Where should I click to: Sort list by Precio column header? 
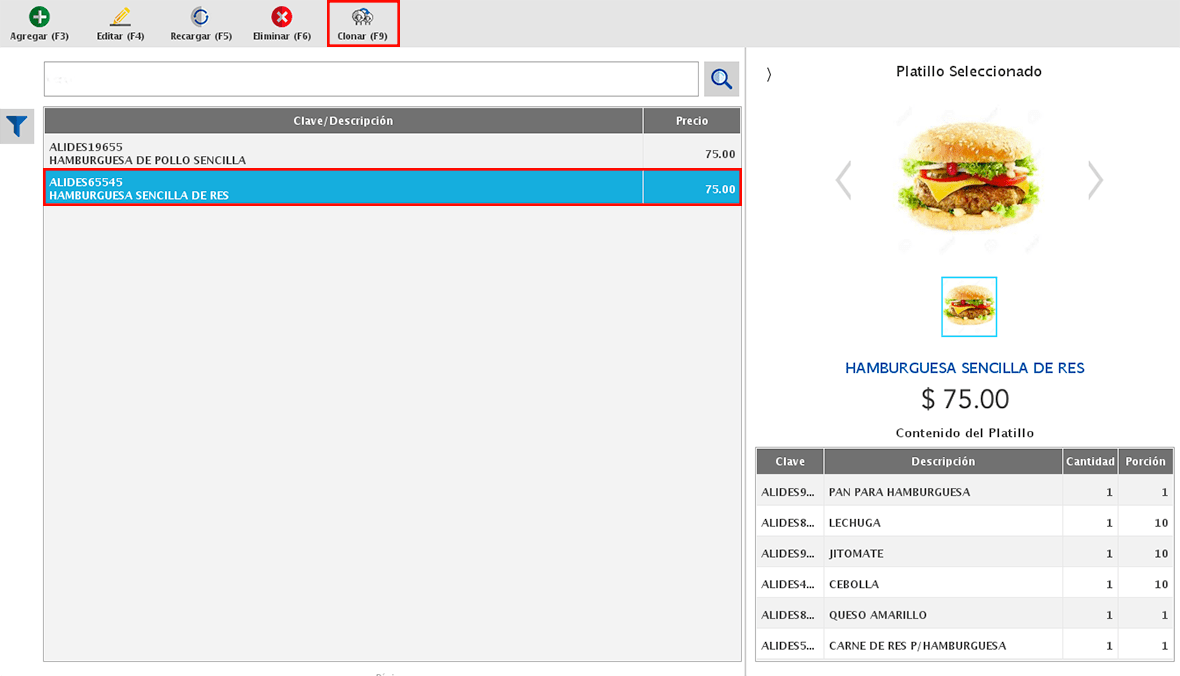pyautogui.click(x=691, y=121)
